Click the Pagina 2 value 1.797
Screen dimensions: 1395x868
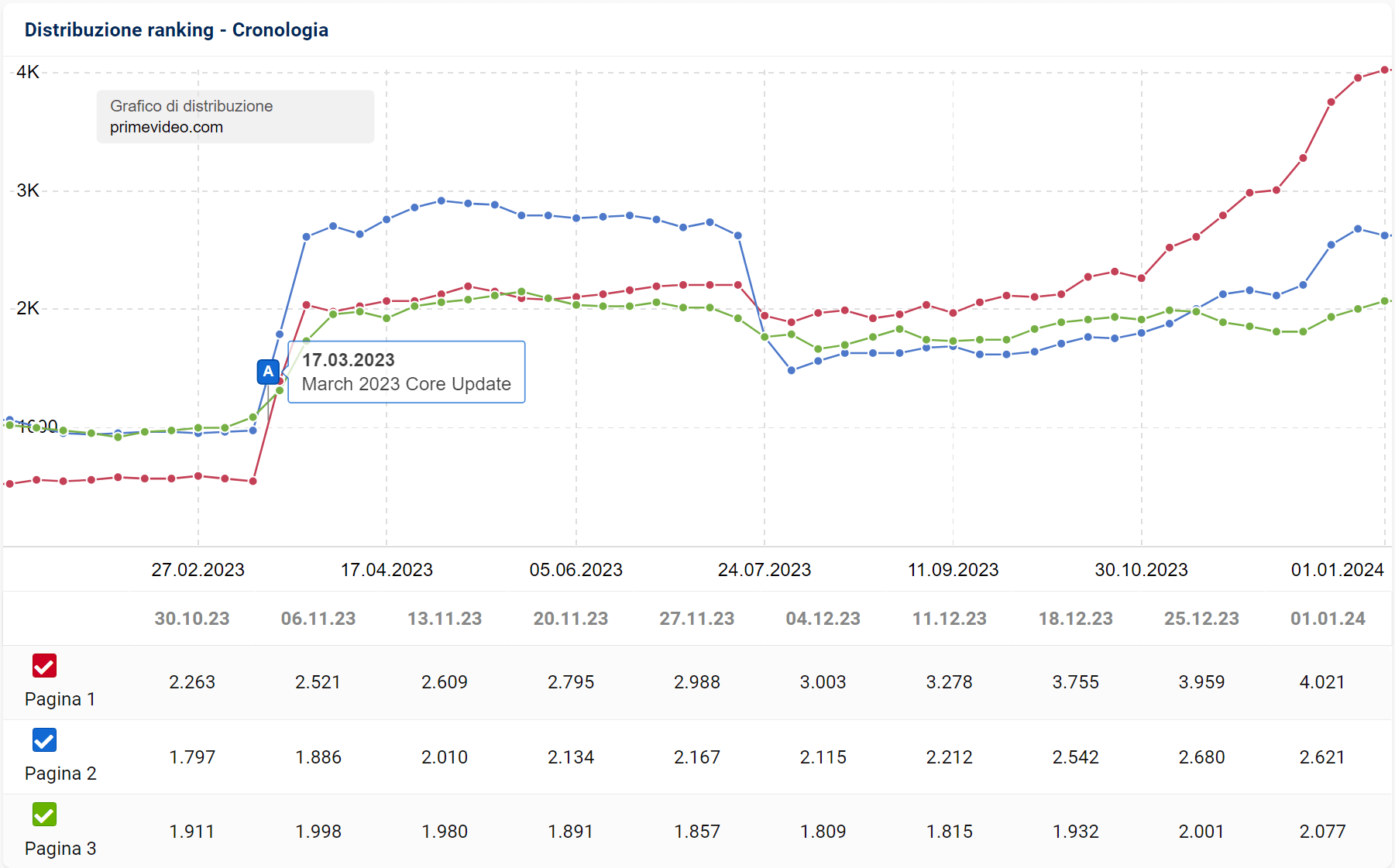(192, 757)
